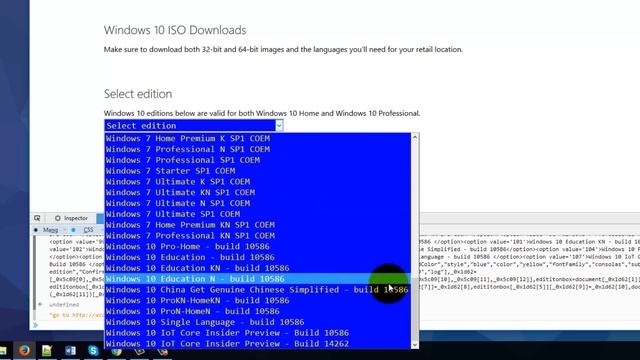Select Windows 7 Professional SP1 COEM

point(258,160)
